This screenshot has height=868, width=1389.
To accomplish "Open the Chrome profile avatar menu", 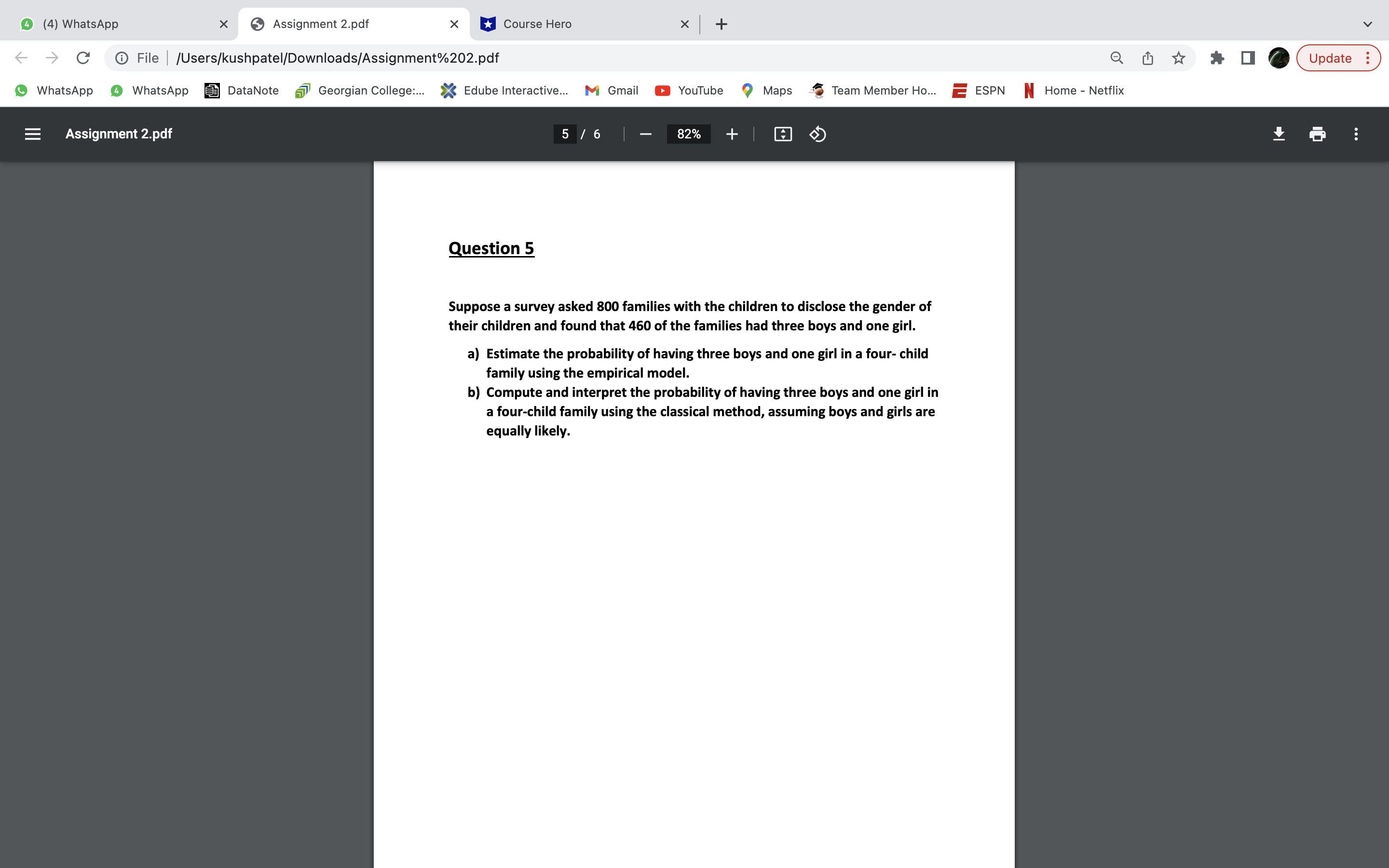I will (1279, 57).
